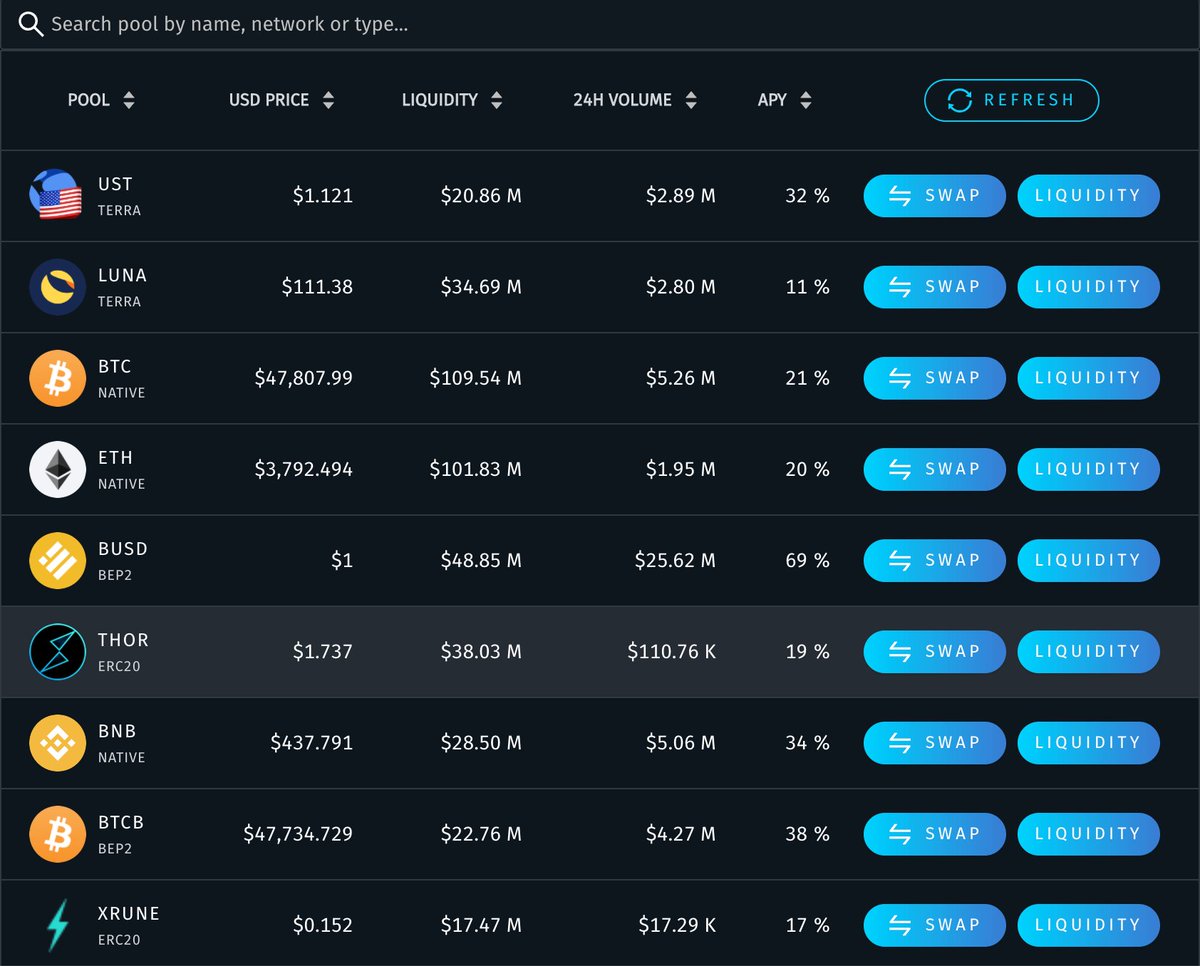Click the $111.38 LUNA price

coord(317,287)
